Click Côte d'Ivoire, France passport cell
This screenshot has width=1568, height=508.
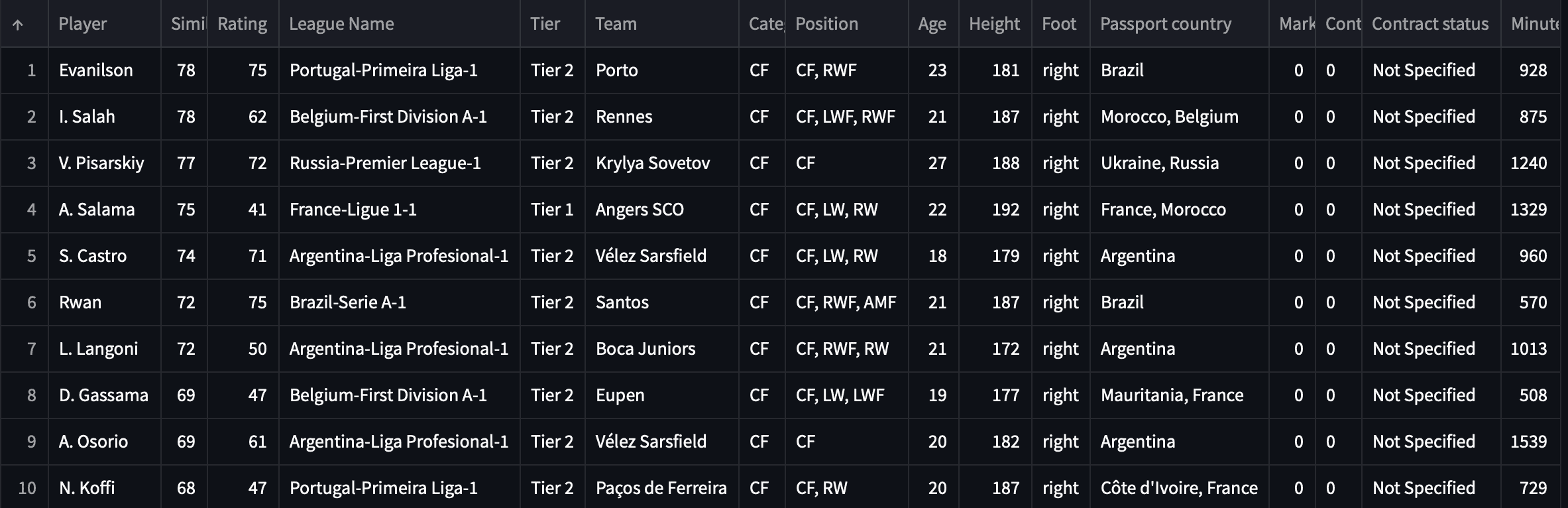(1179, 488)
